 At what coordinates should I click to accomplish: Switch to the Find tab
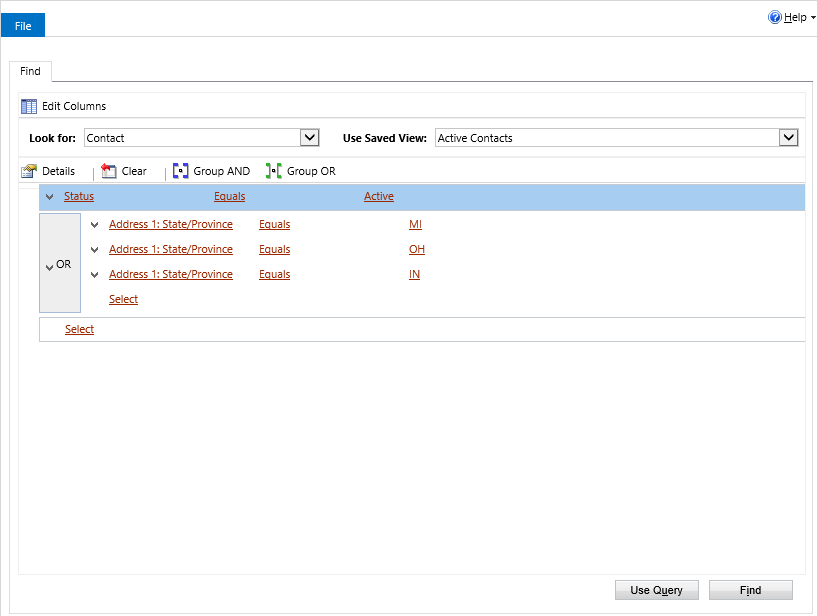(30, 71)
